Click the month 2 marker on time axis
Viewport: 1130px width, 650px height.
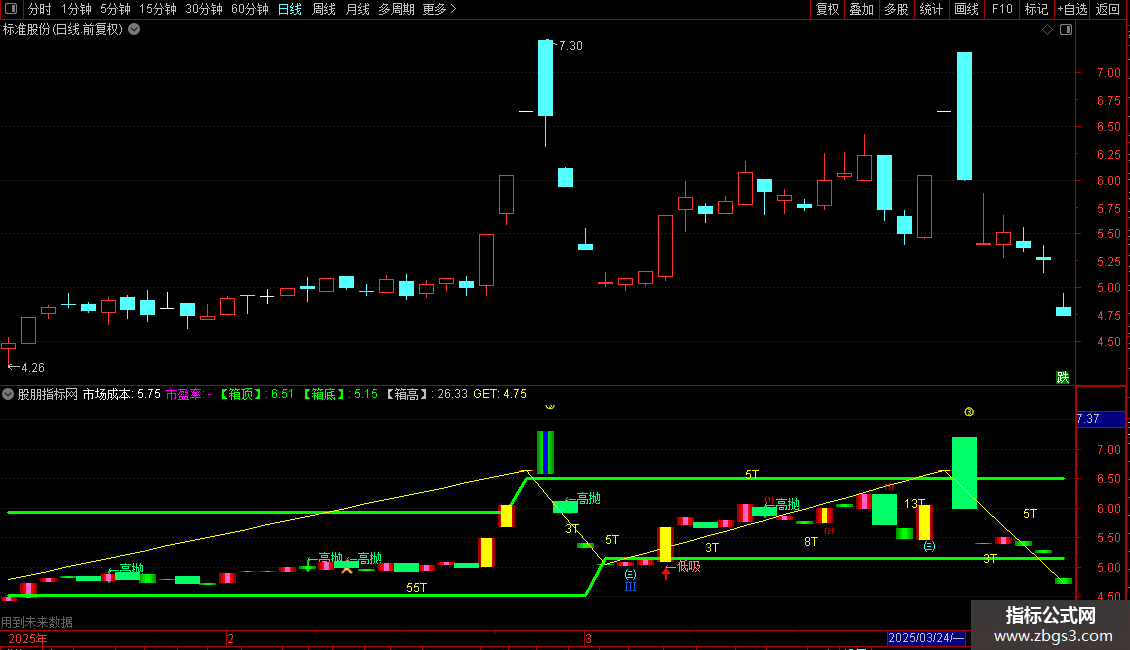pyautogui.click(x=230, y=638)
